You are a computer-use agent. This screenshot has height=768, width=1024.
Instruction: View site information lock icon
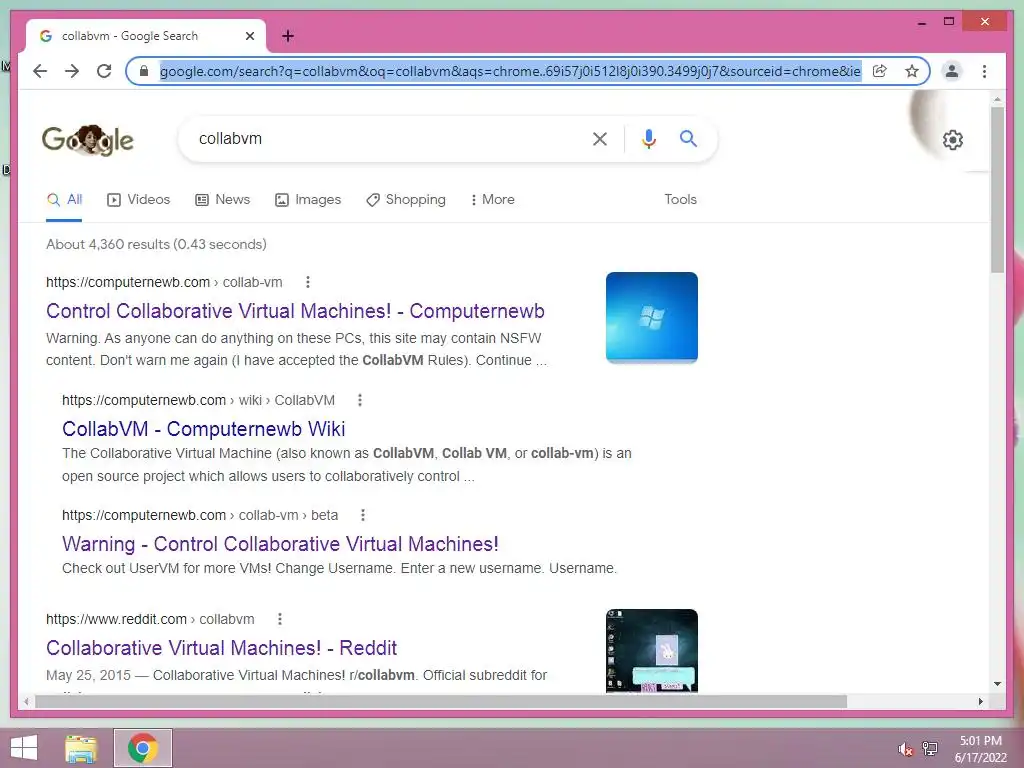pos(144,71)
